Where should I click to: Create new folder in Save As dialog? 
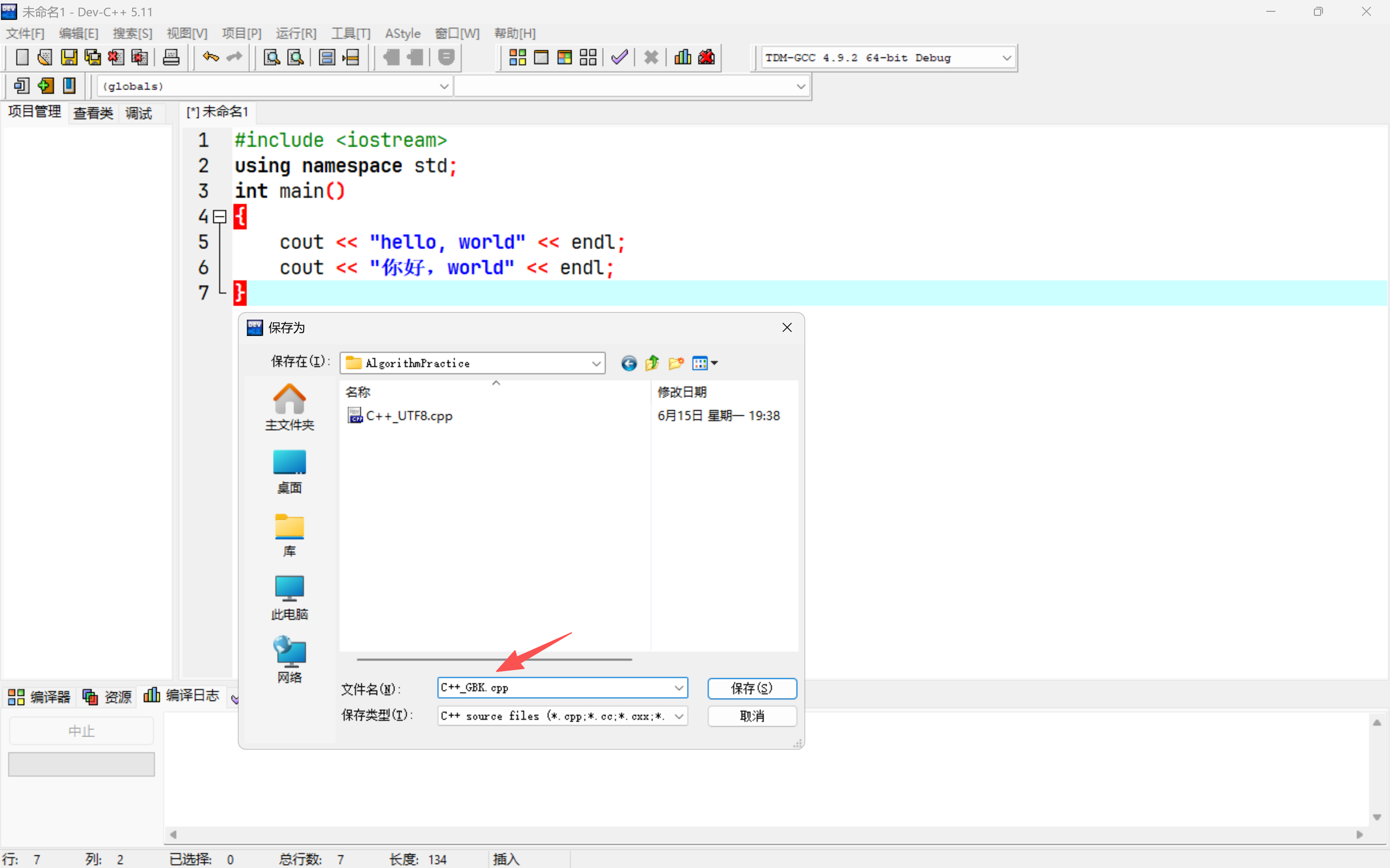tap(676, 364)
